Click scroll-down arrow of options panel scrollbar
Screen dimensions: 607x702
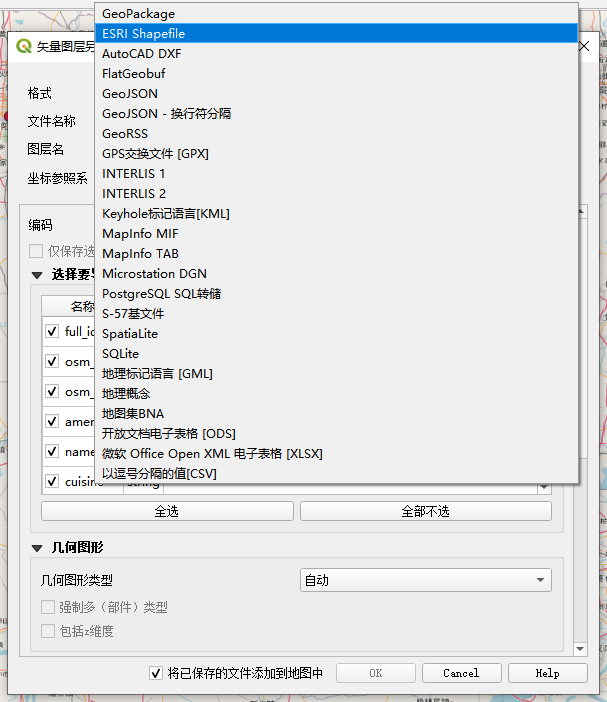(580, 649)
